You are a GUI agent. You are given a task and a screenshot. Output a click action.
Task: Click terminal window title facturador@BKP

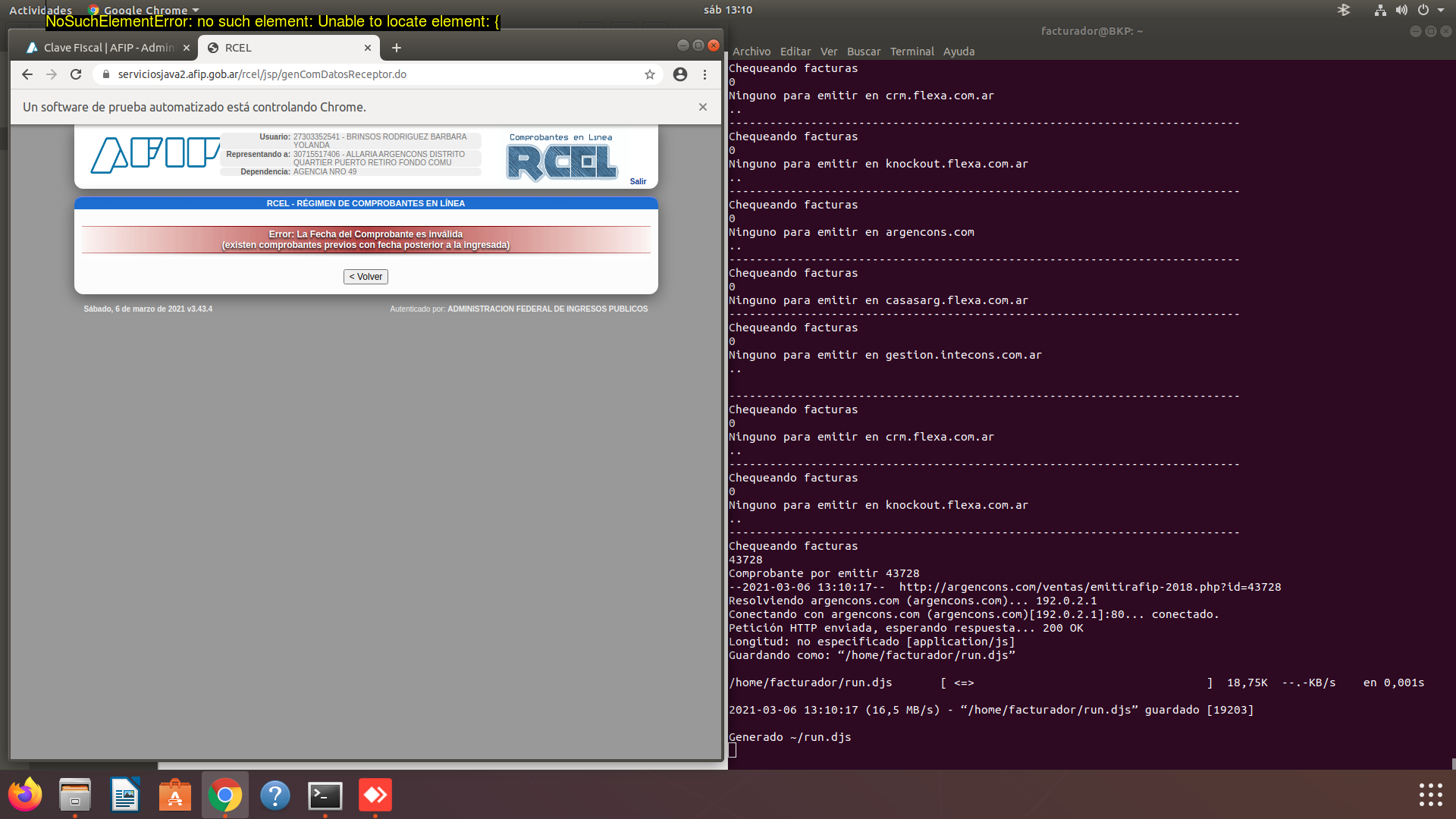[x=1091, y=31]
